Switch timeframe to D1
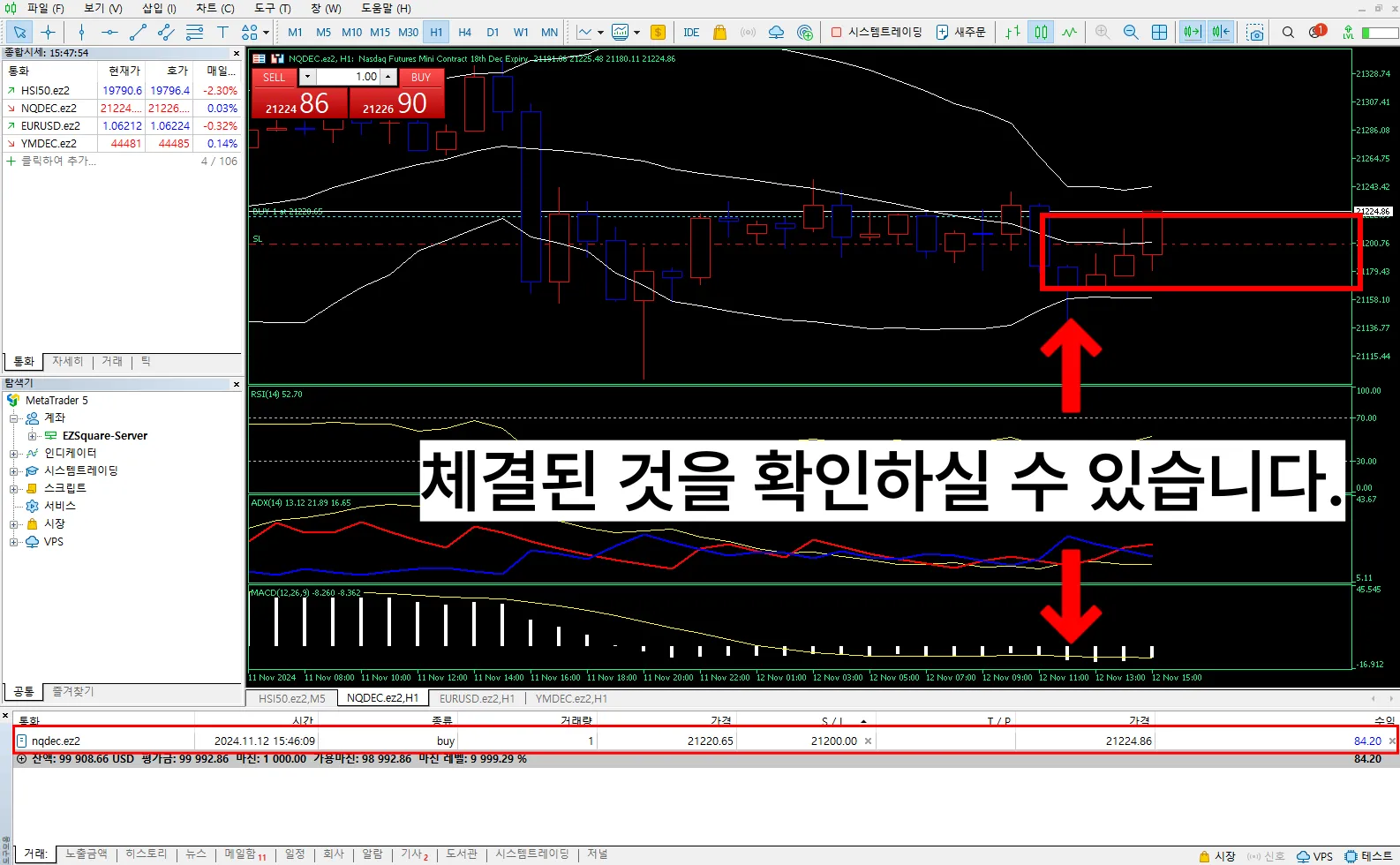This screenshot has height=865, width=1400. point(493,32)
